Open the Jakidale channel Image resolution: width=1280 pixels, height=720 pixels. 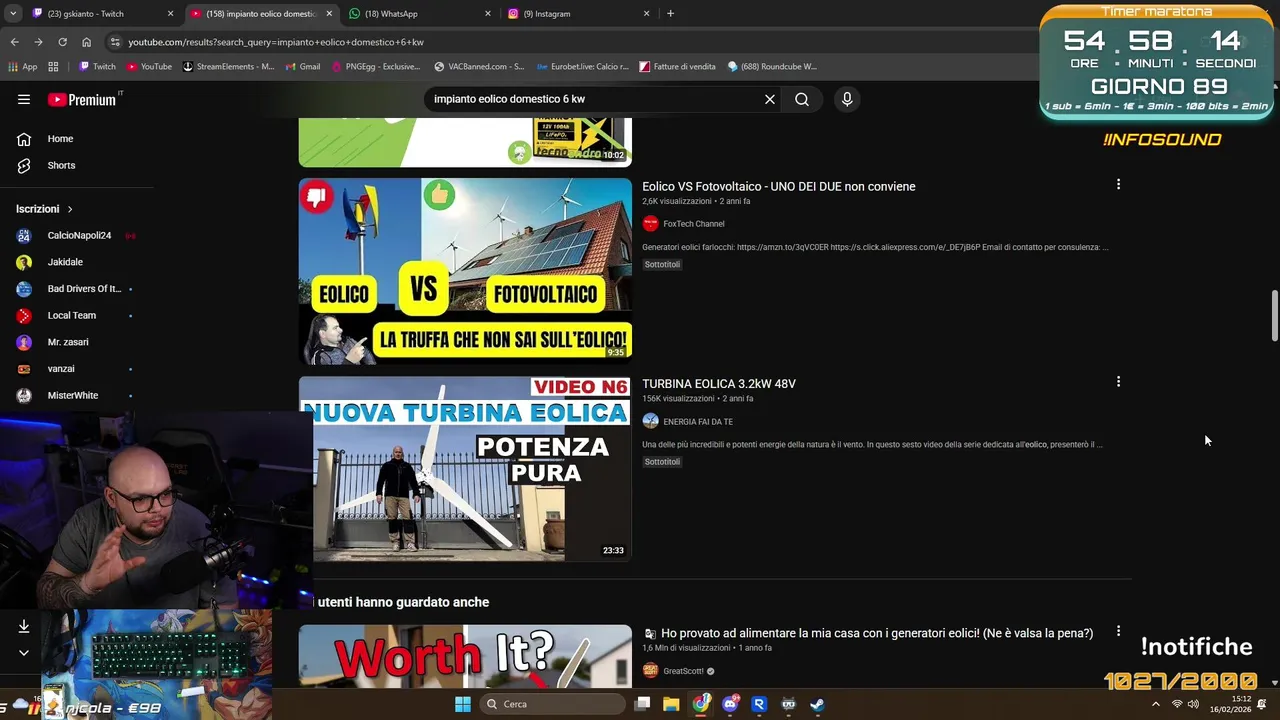point(65,262)
